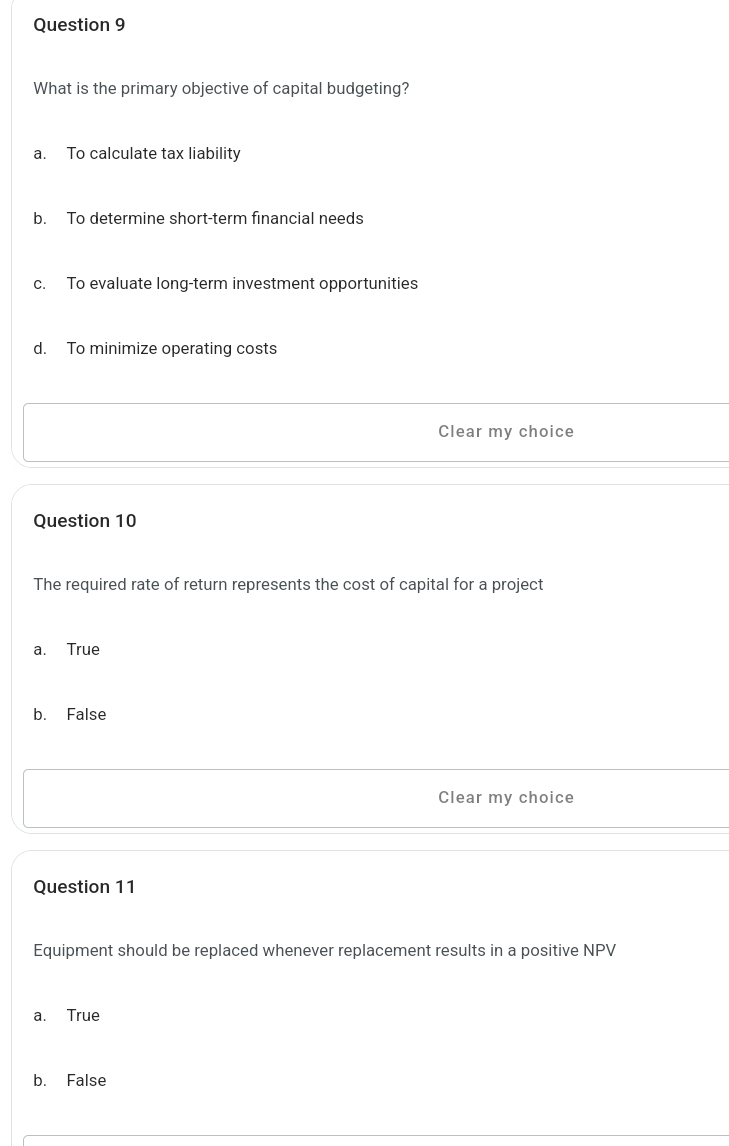
Task: Choose option b 'To determine short-term financial needs'
Action: [214, 218]
